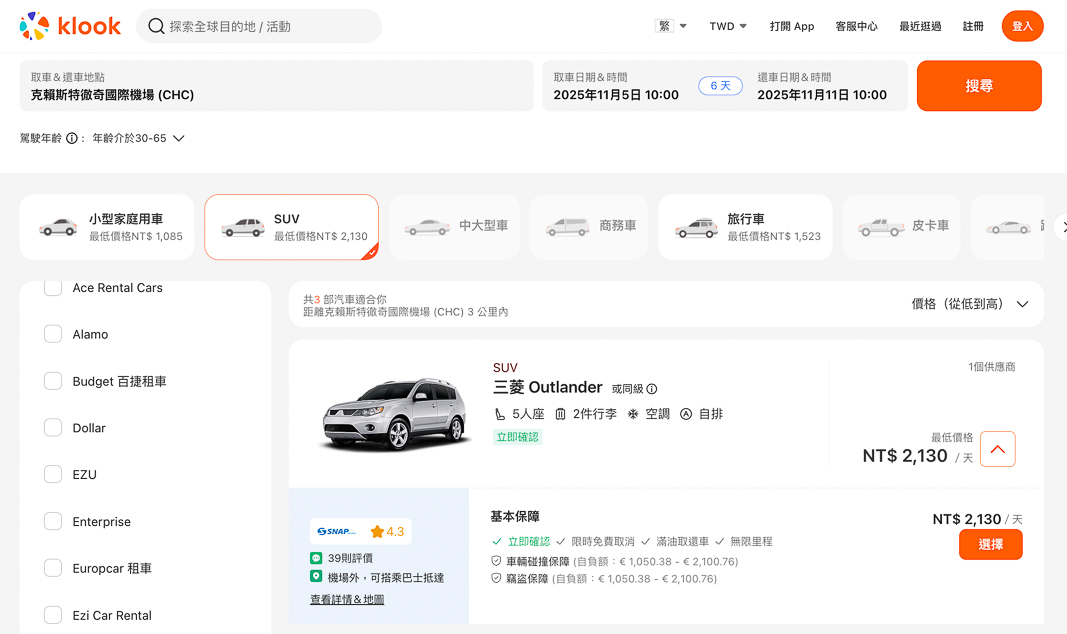Screen dimensions: 1067x634
Task: Open the 打開 App link
Action: [792, 26]
